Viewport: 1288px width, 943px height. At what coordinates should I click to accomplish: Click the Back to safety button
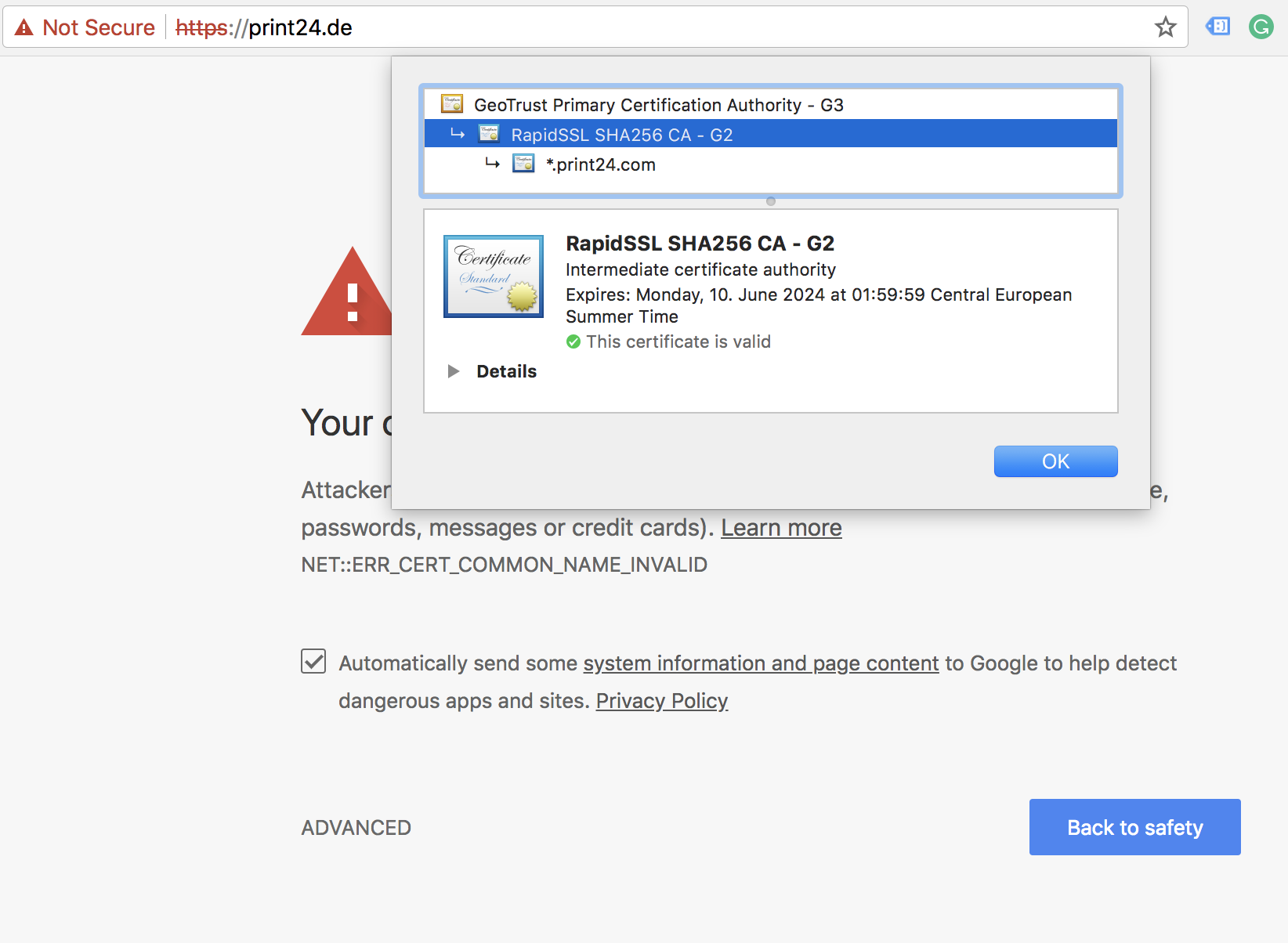point(1134,827)
